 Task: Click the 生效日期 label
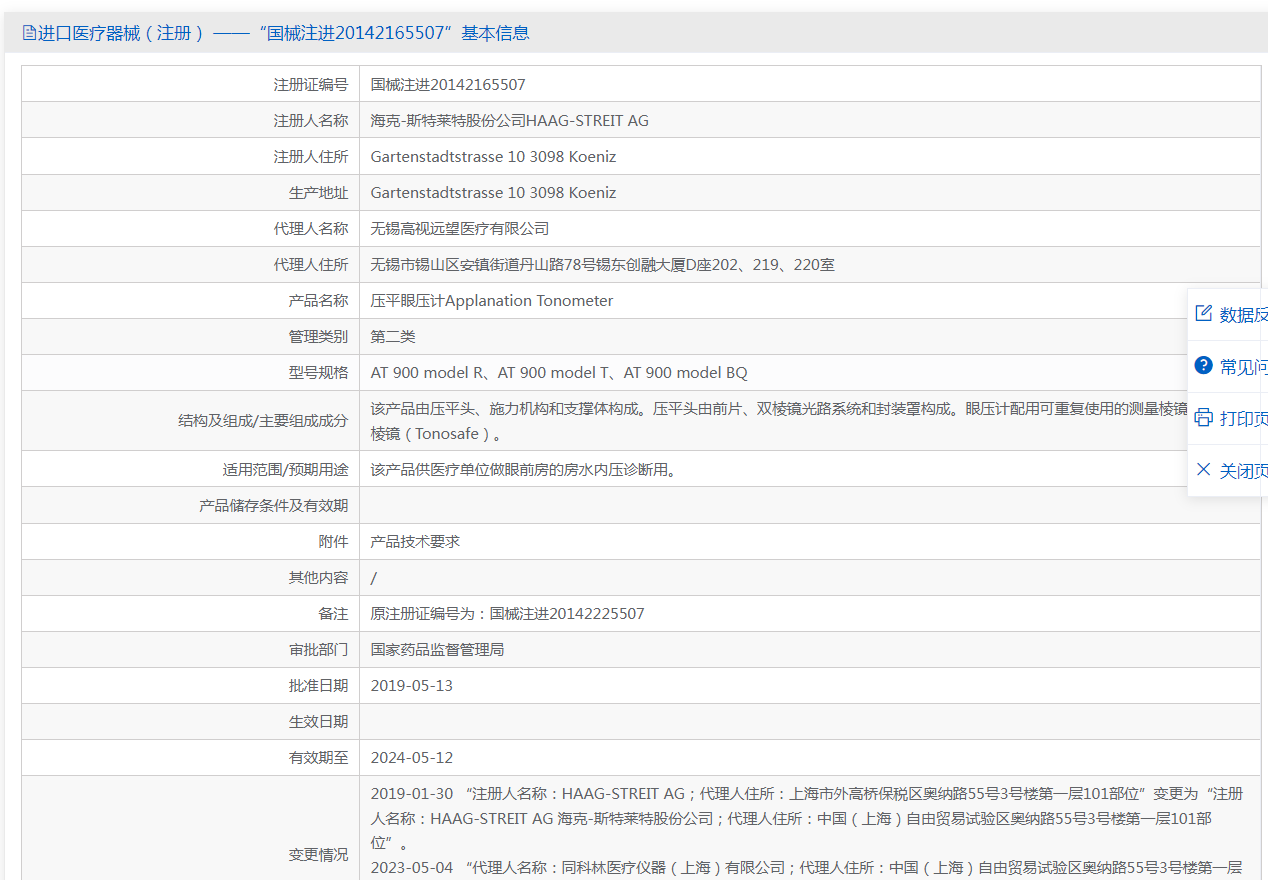pyautogui.click(x=319, y=722)
